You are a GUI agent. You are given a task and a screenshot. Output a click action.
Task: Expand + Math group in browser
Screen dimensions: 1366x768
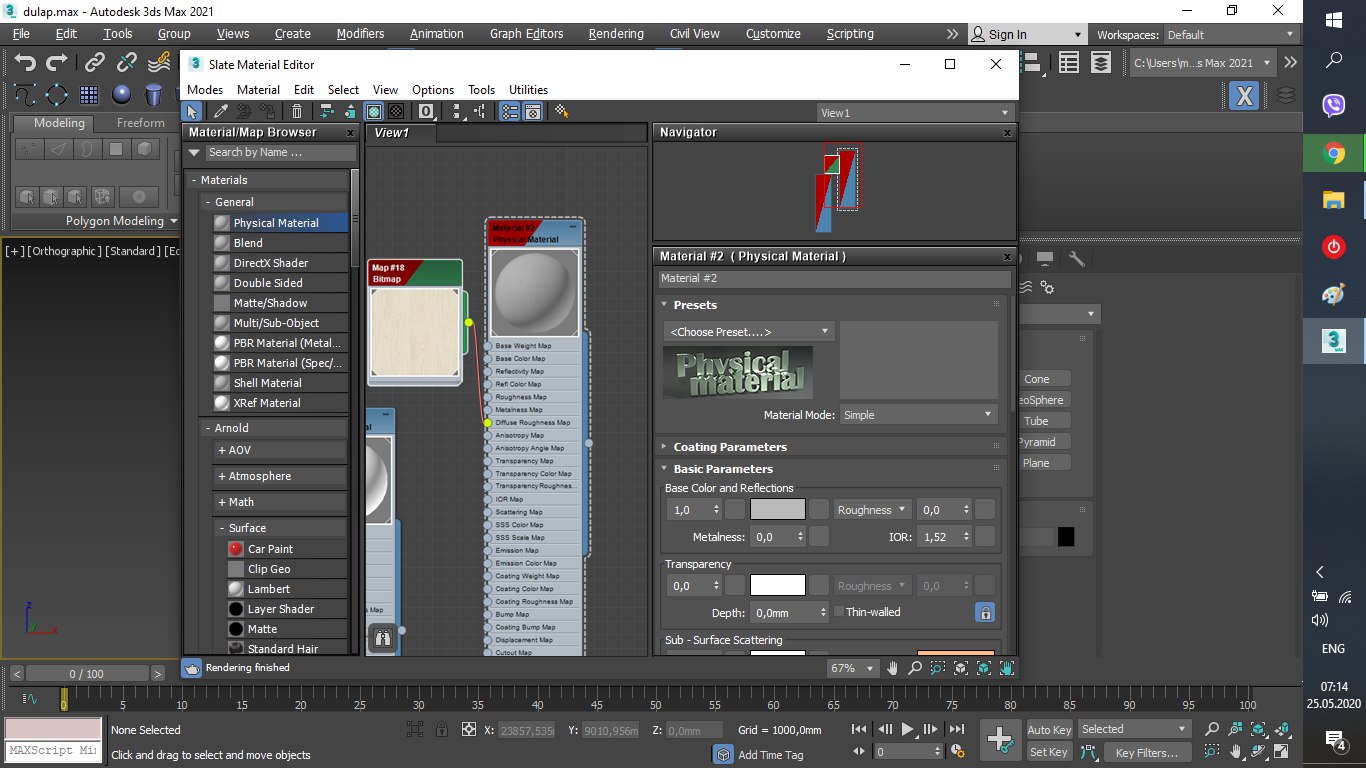point(278,502)
